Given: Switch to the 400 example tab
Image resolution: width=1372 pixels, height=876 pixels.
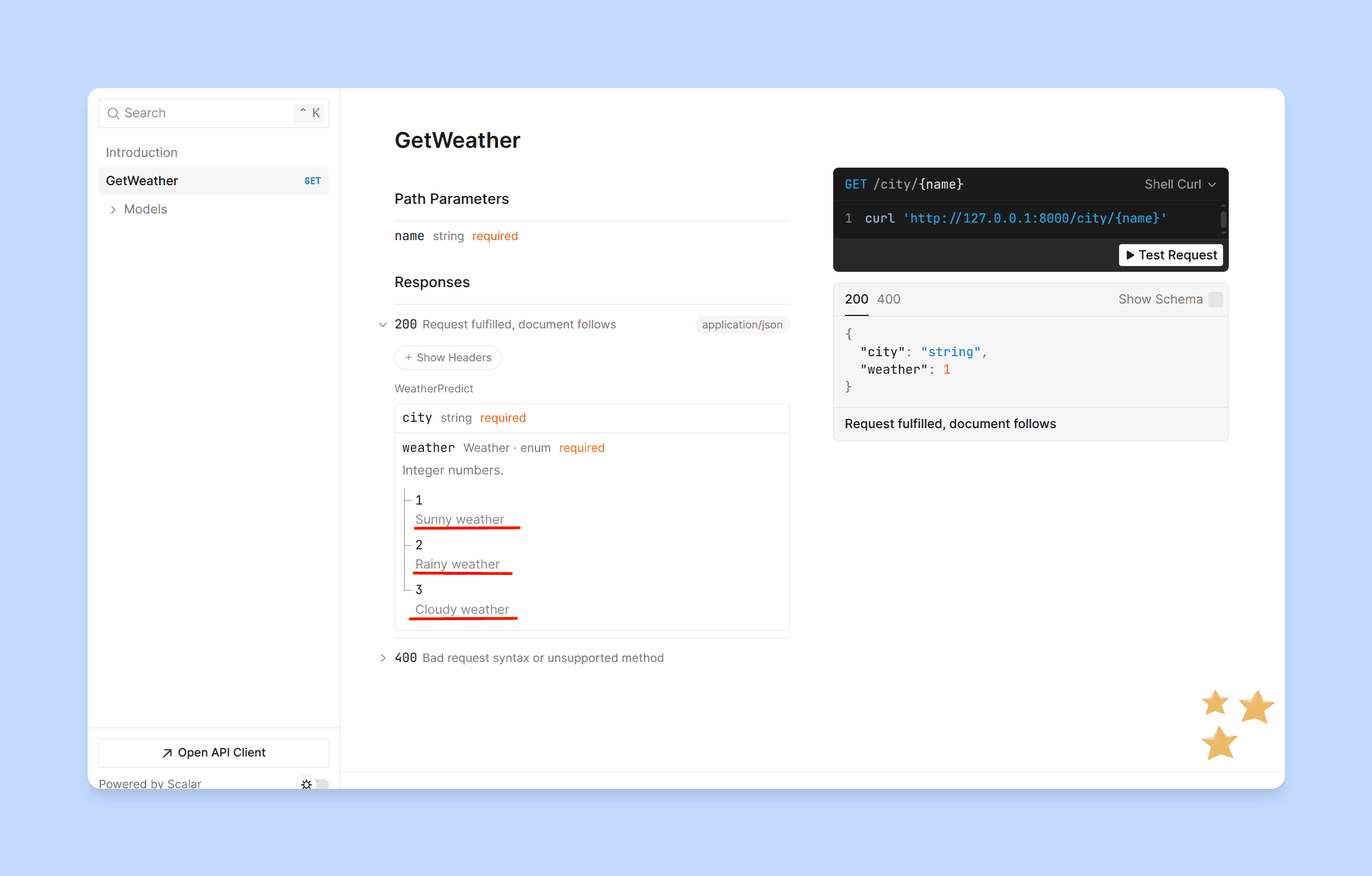Looking at the screenshot, I should pos(888,299).
